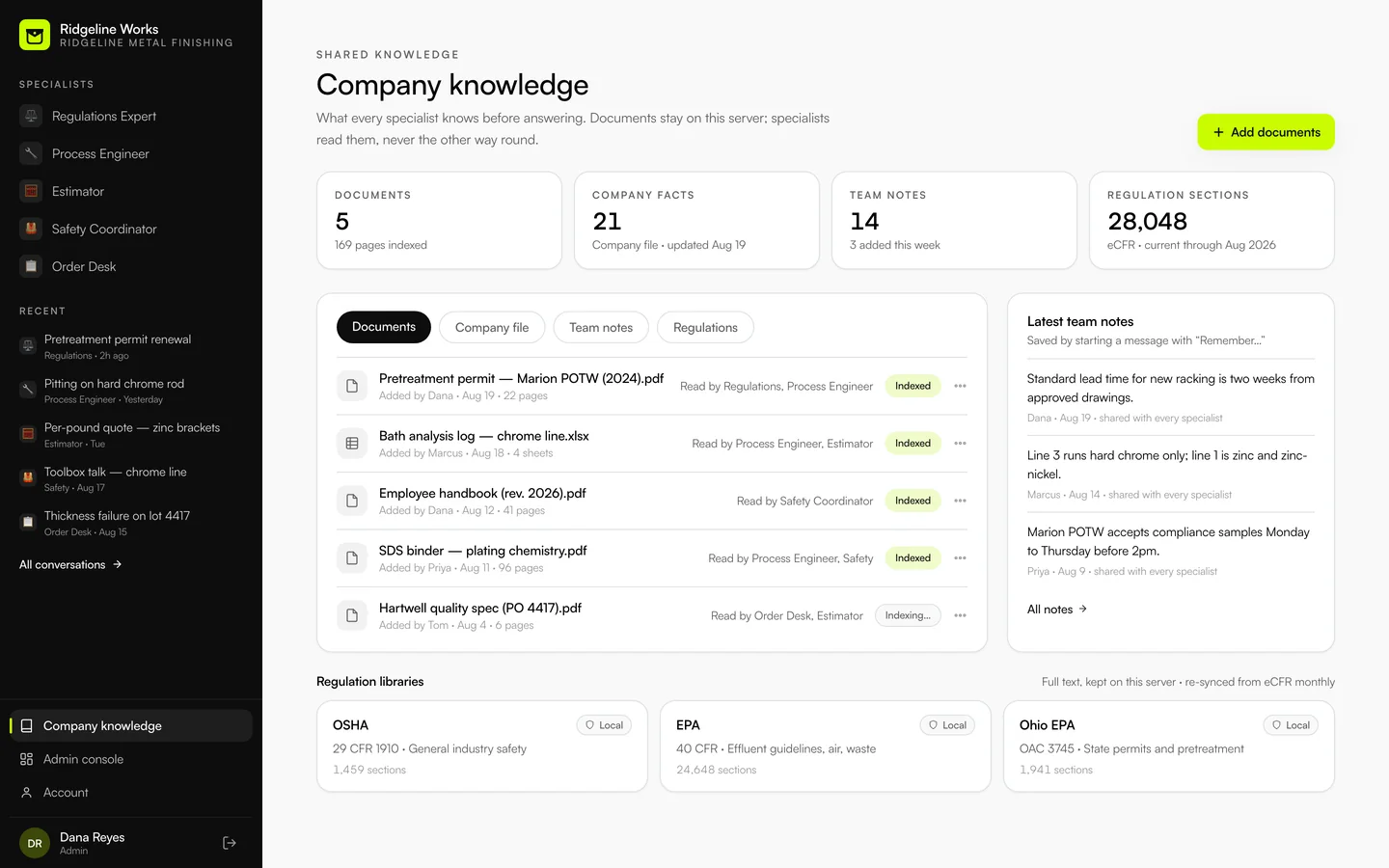Click the Indexing status on Hartwell spec
Viewport: 1389px width, 868px height.
tap(908, 615)
